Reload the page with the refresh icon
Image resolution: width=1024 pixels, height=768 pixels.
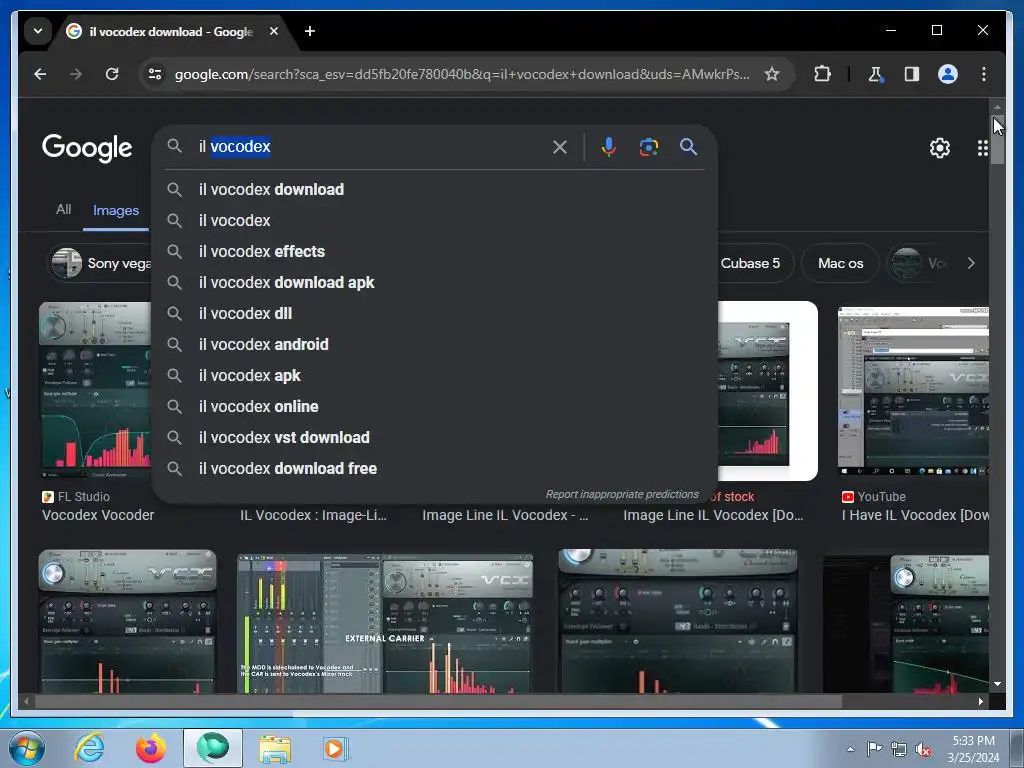click(112, 74)
